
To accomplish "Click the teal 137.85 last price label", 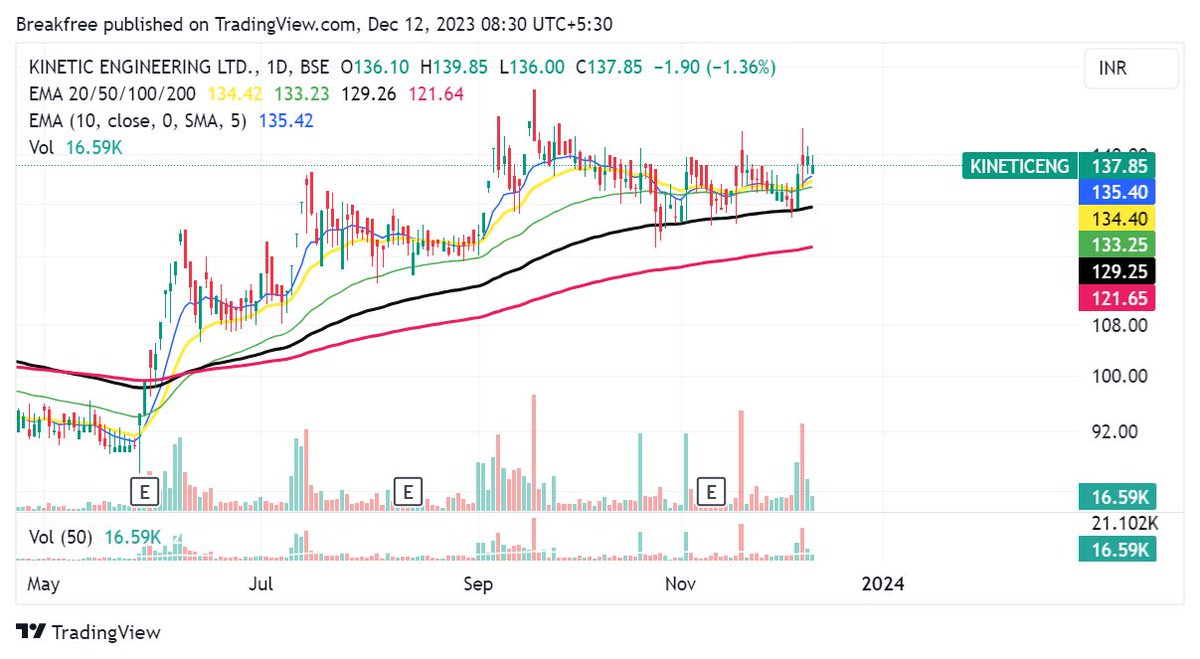I will click(1119, 166).
